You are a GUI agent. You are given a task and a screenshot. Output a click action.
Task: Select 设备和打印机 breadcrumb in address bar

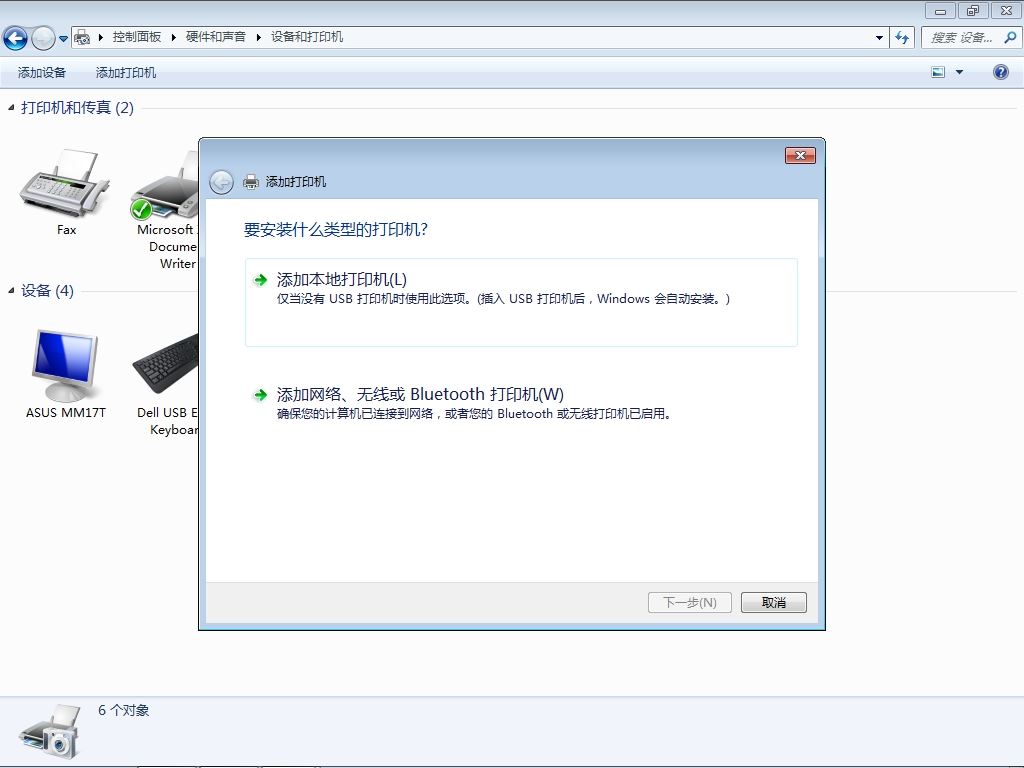coord(307,37)
